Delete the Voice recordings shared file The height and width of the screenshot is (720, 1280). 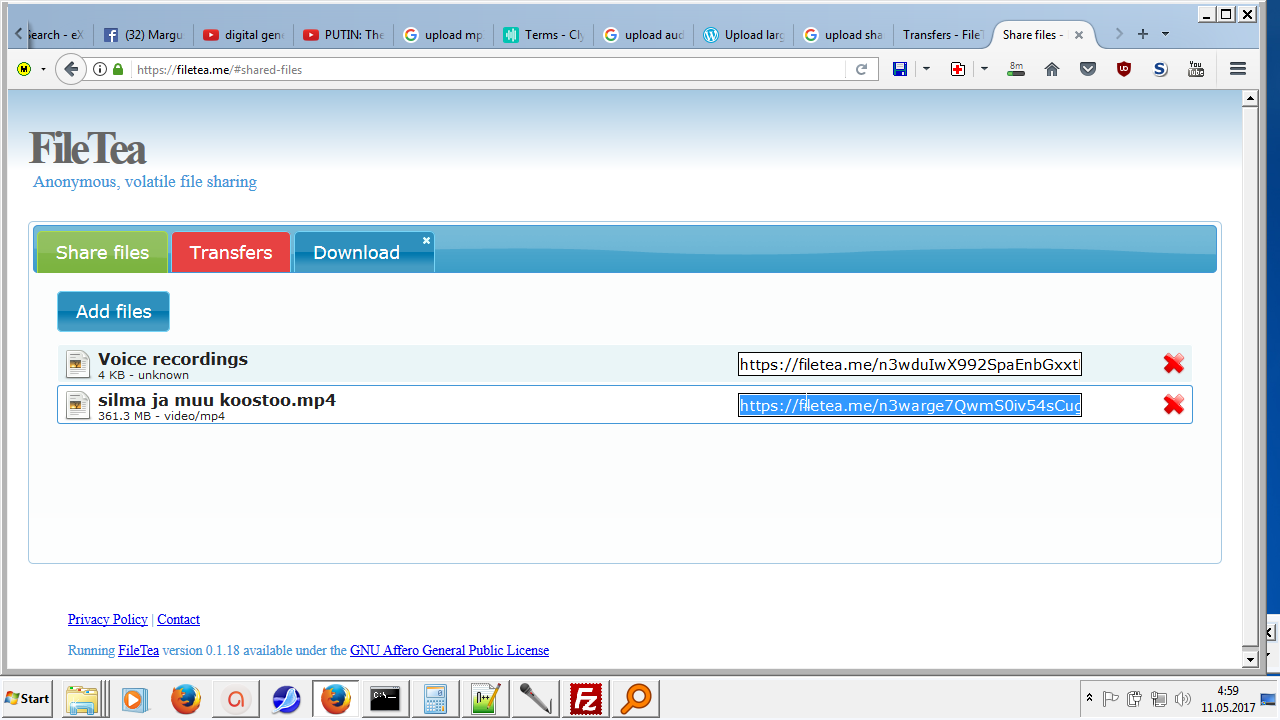pos(1174,364)
